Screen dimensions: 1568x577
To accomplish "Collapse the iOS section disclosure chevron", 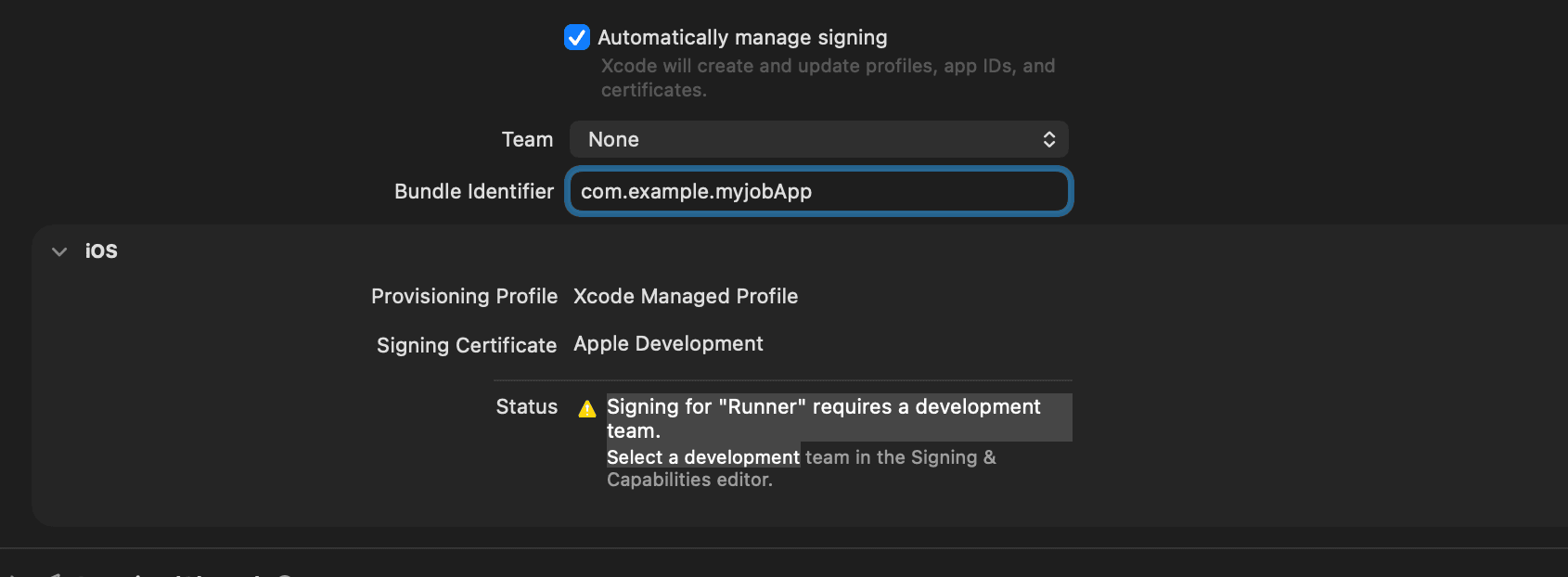I will [x=59, y=251].
